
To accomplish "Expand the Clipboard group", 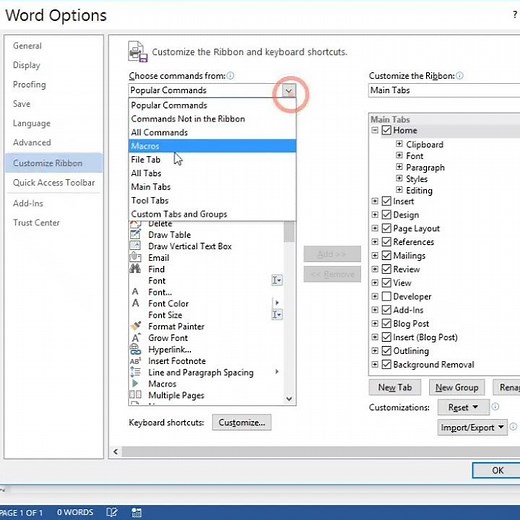I will click(x=399, y=144).
